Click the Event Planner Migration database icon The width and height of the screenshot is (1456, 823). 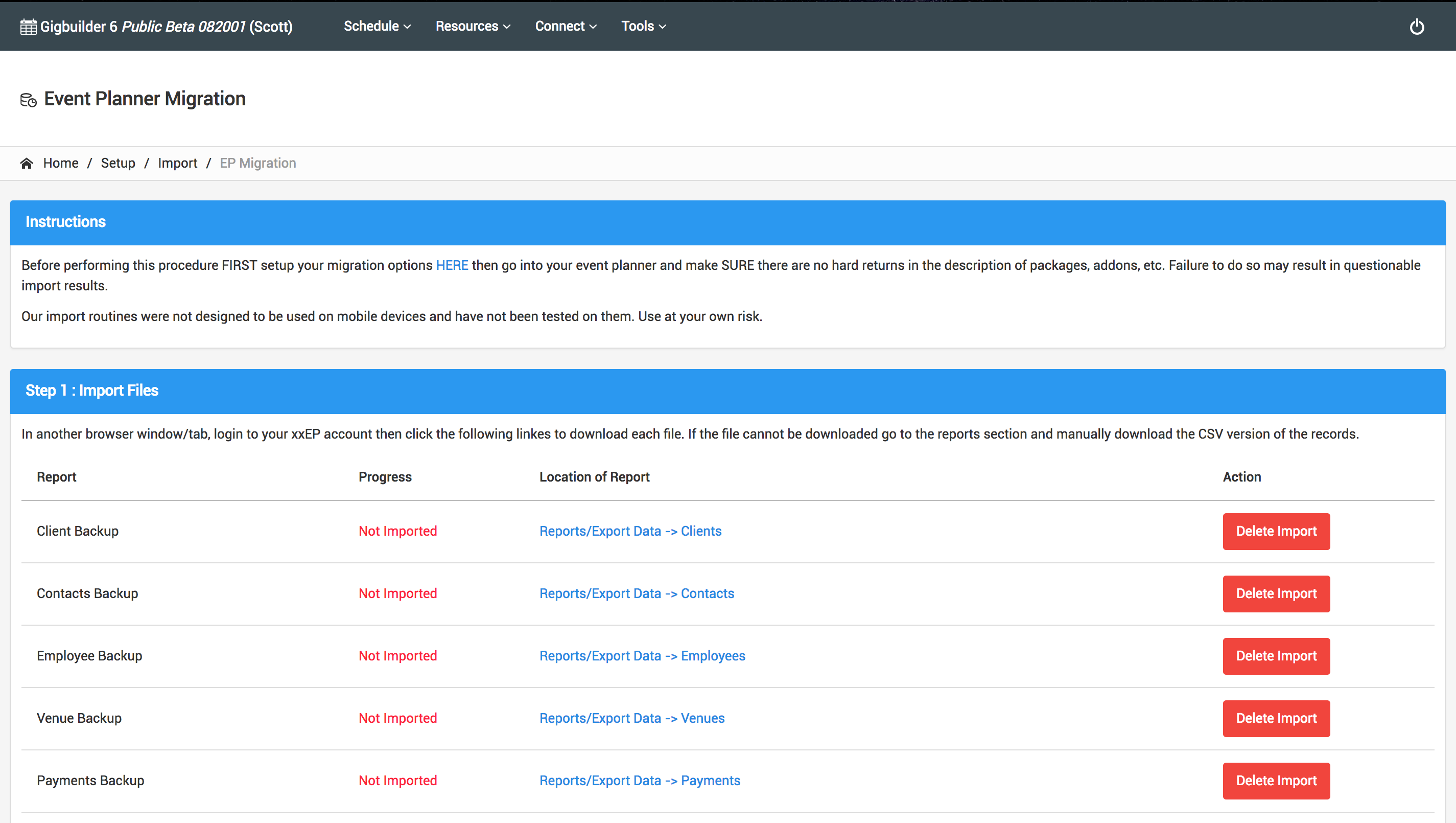tap(28, 100)
